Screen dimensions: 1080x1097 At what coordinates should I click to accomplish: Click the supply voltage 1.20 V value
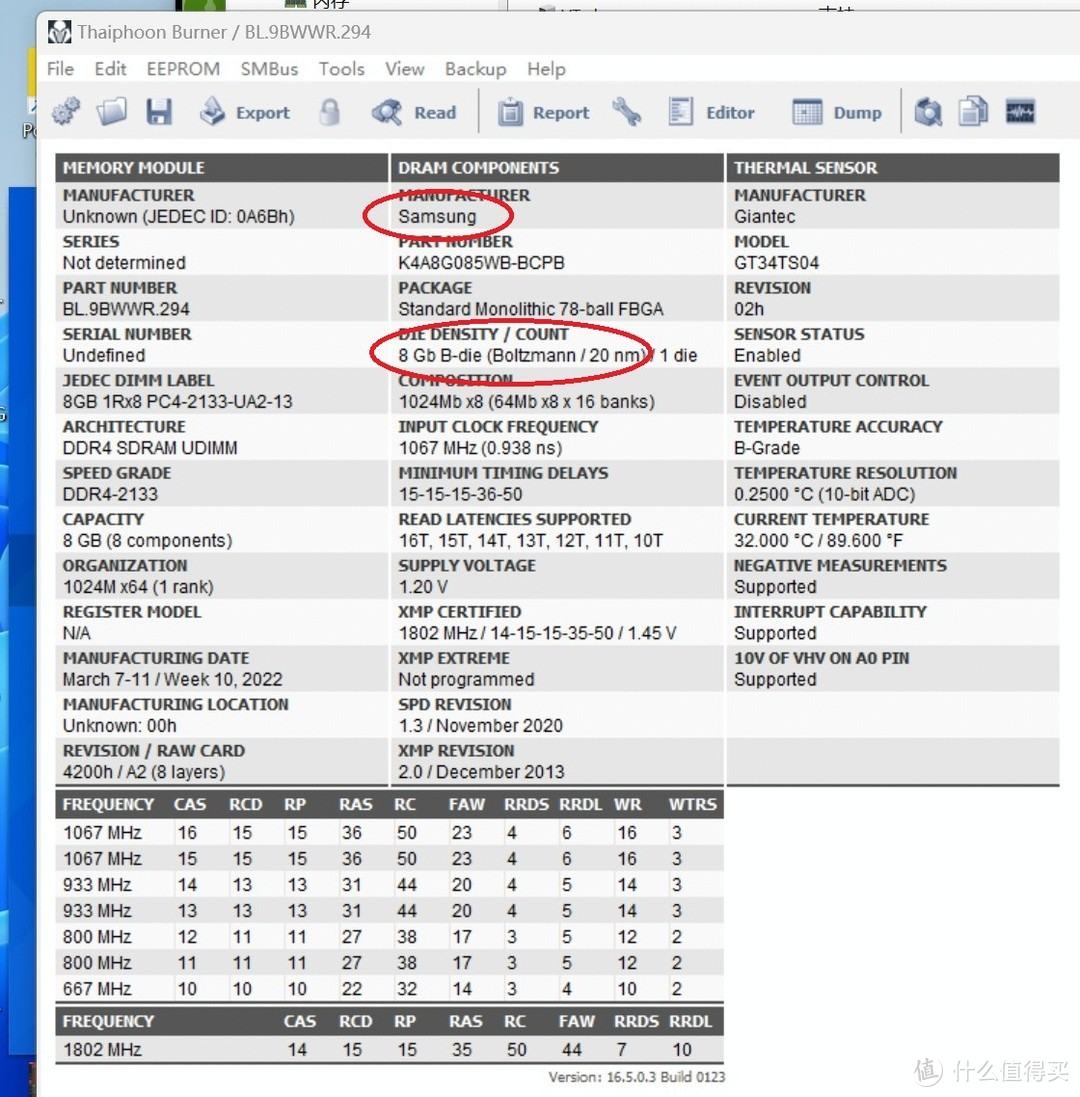[x=422, y=586]
